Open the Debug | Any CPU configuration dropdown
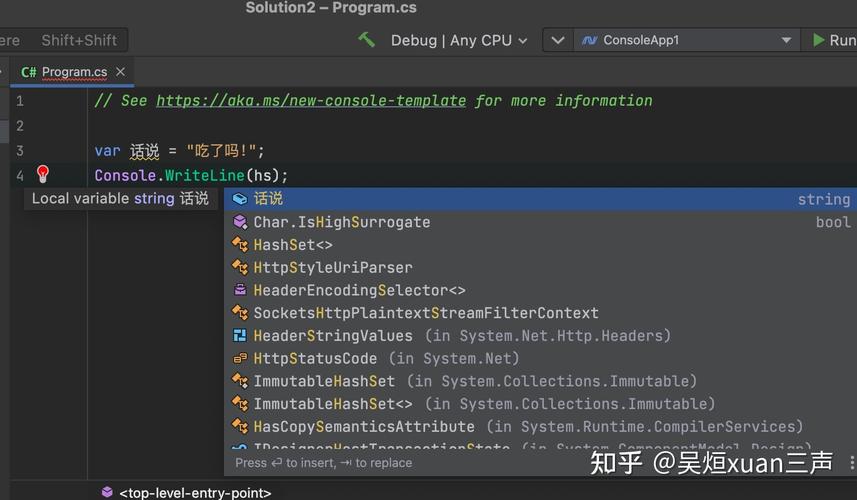Screen dimensions: 857x500 459,40
